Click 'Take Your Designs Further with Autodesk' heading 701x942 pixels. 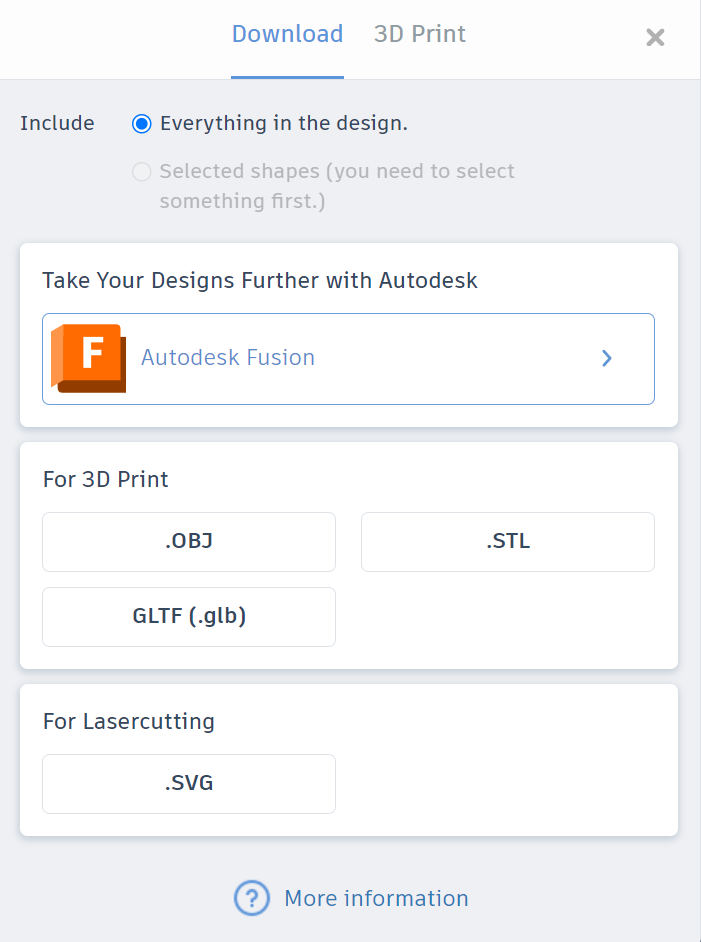click(260, 280)
